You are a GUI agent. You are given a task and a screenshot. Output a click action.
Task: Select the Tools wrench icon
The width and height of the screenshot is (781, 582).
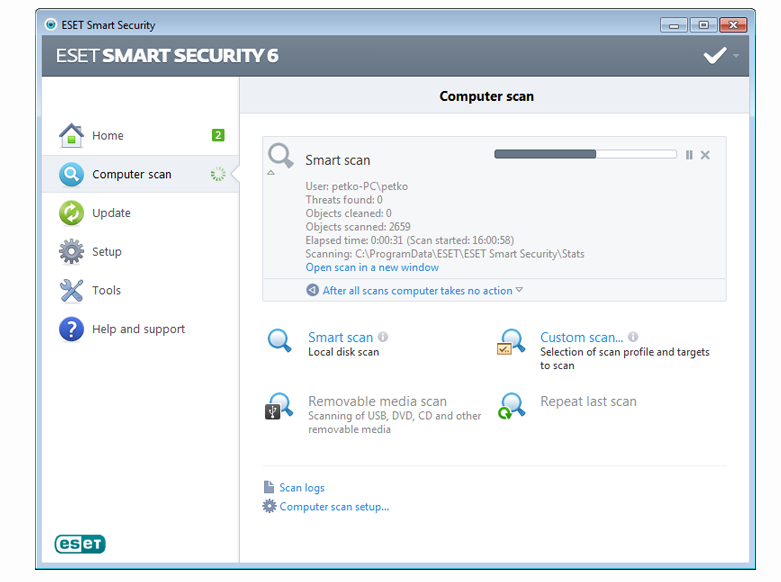coord(71,291)
